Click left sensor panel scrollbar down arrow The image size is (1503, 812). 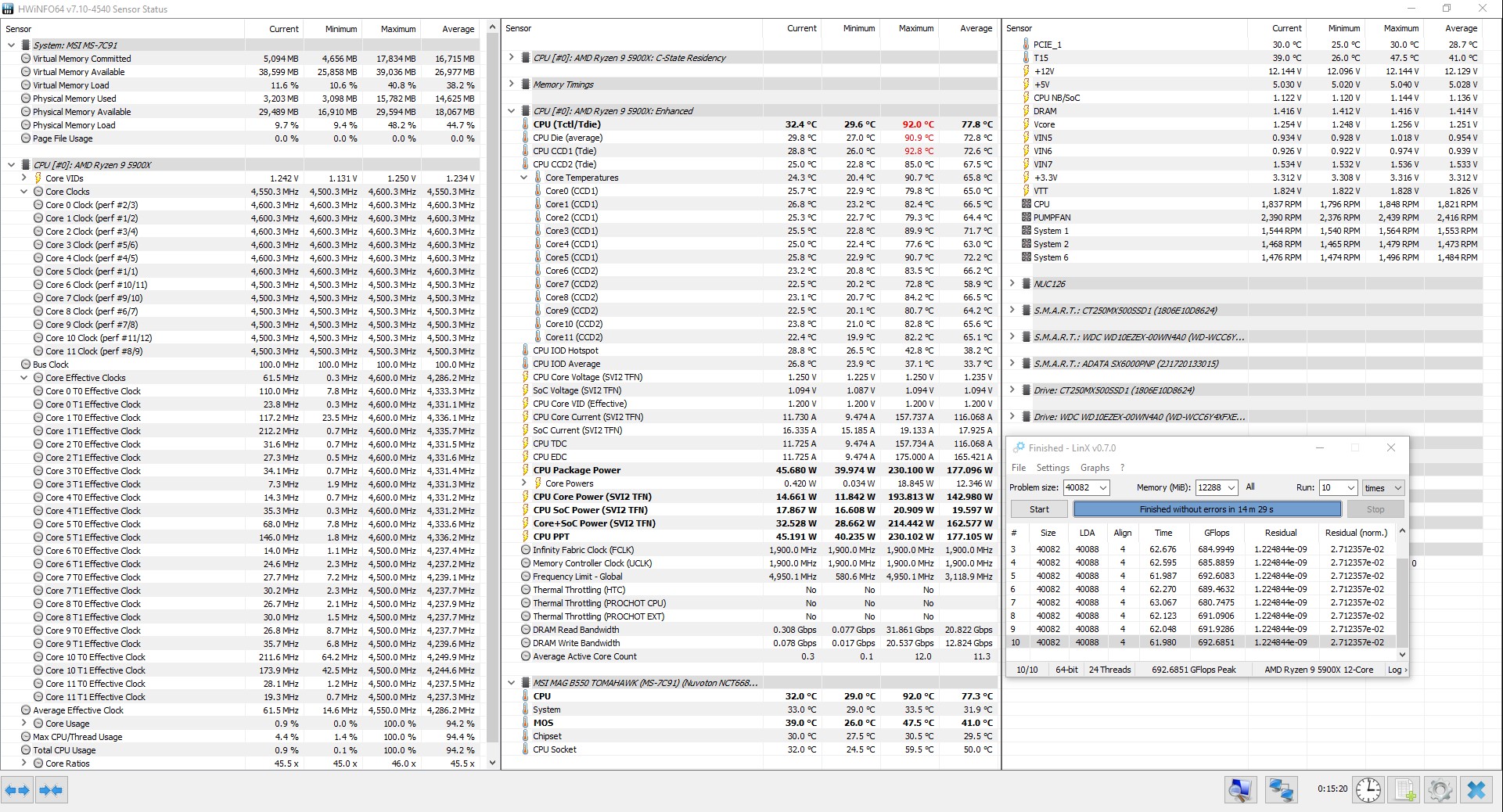click(x=492, y=763)
